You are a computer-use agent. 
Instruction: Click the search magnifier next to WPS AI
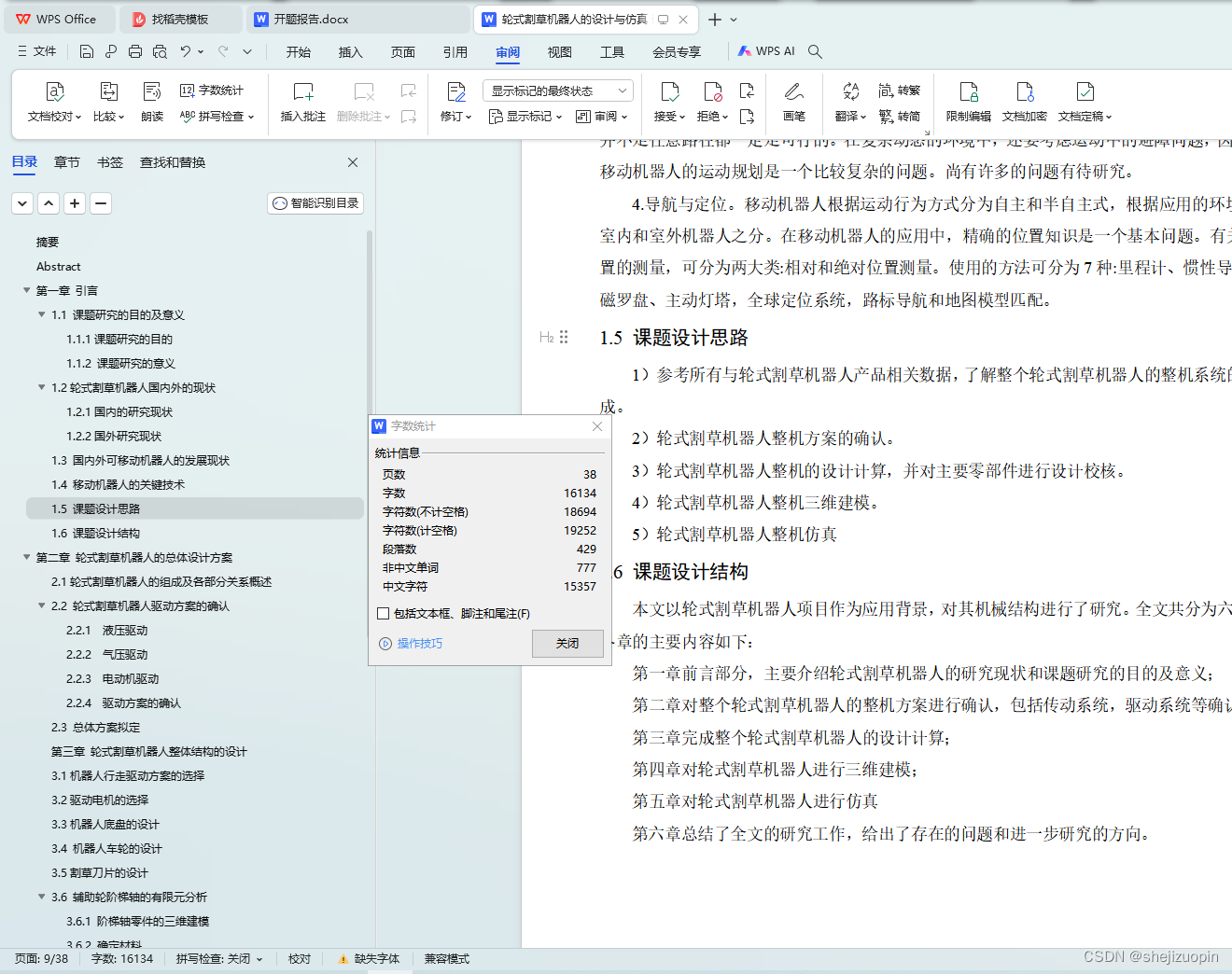pos(815,51)
